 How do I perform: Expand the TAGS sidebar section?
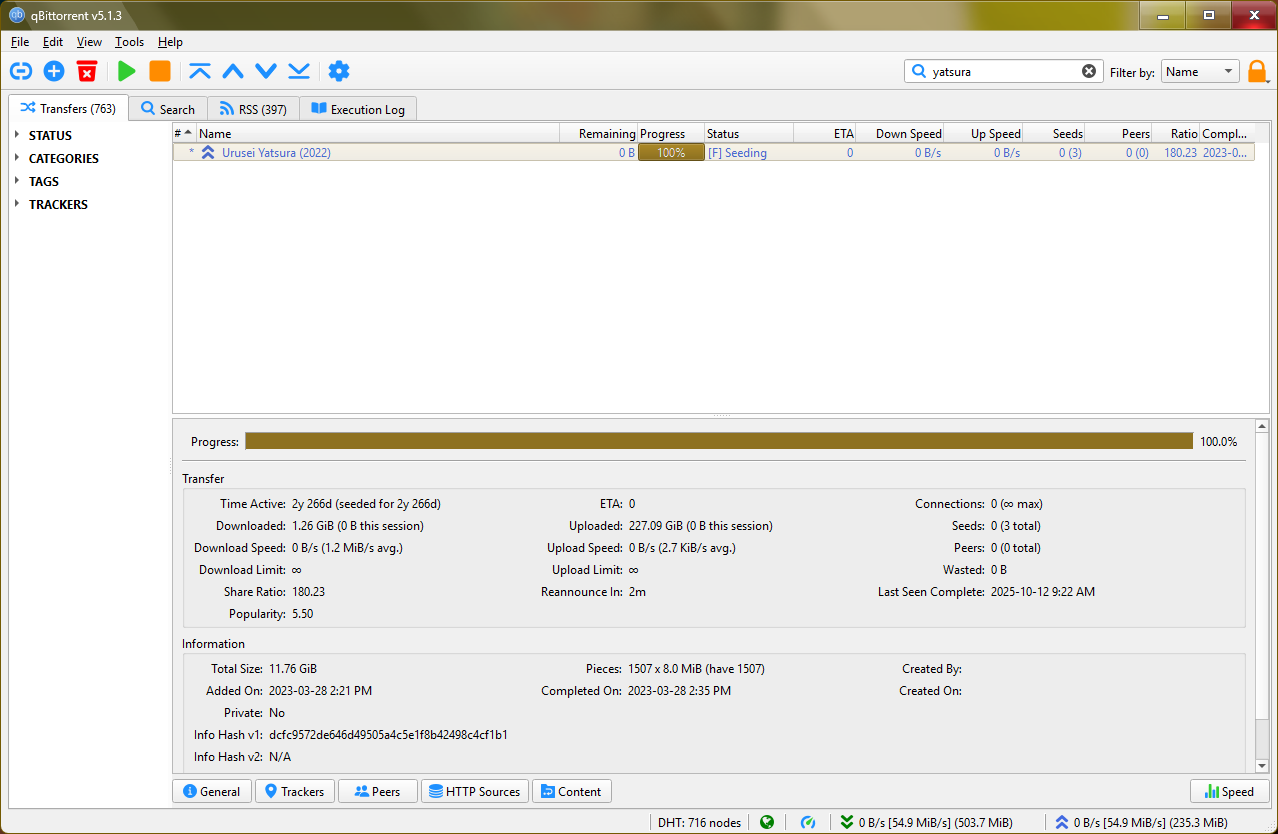point(16,181)
